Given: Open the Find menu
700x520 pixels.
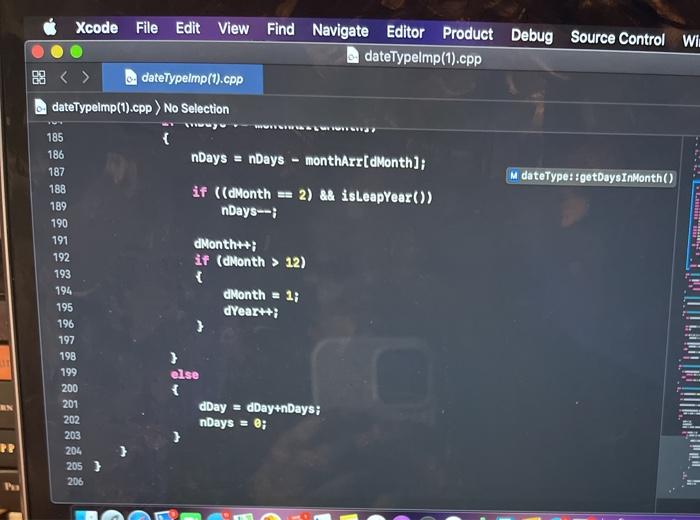Looking at the screenshot, I should 280,29.
